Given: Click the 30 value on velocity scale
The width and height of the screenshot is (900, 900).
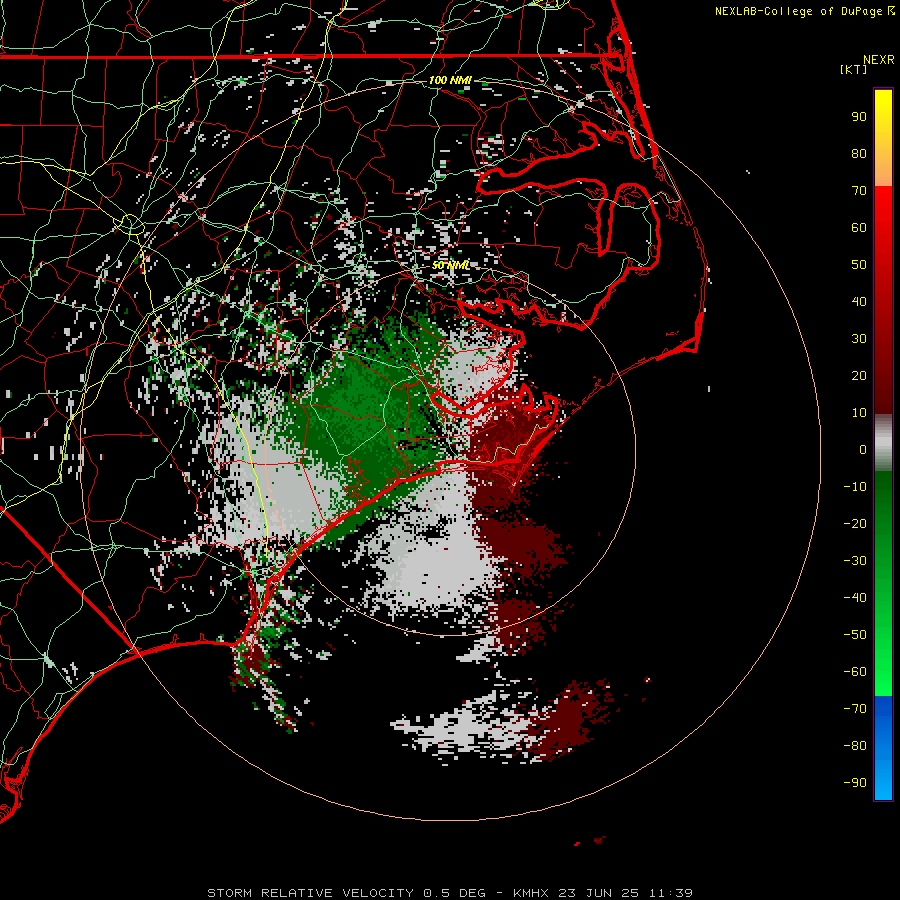Looking at the screenshot, I should click(859, 339).
